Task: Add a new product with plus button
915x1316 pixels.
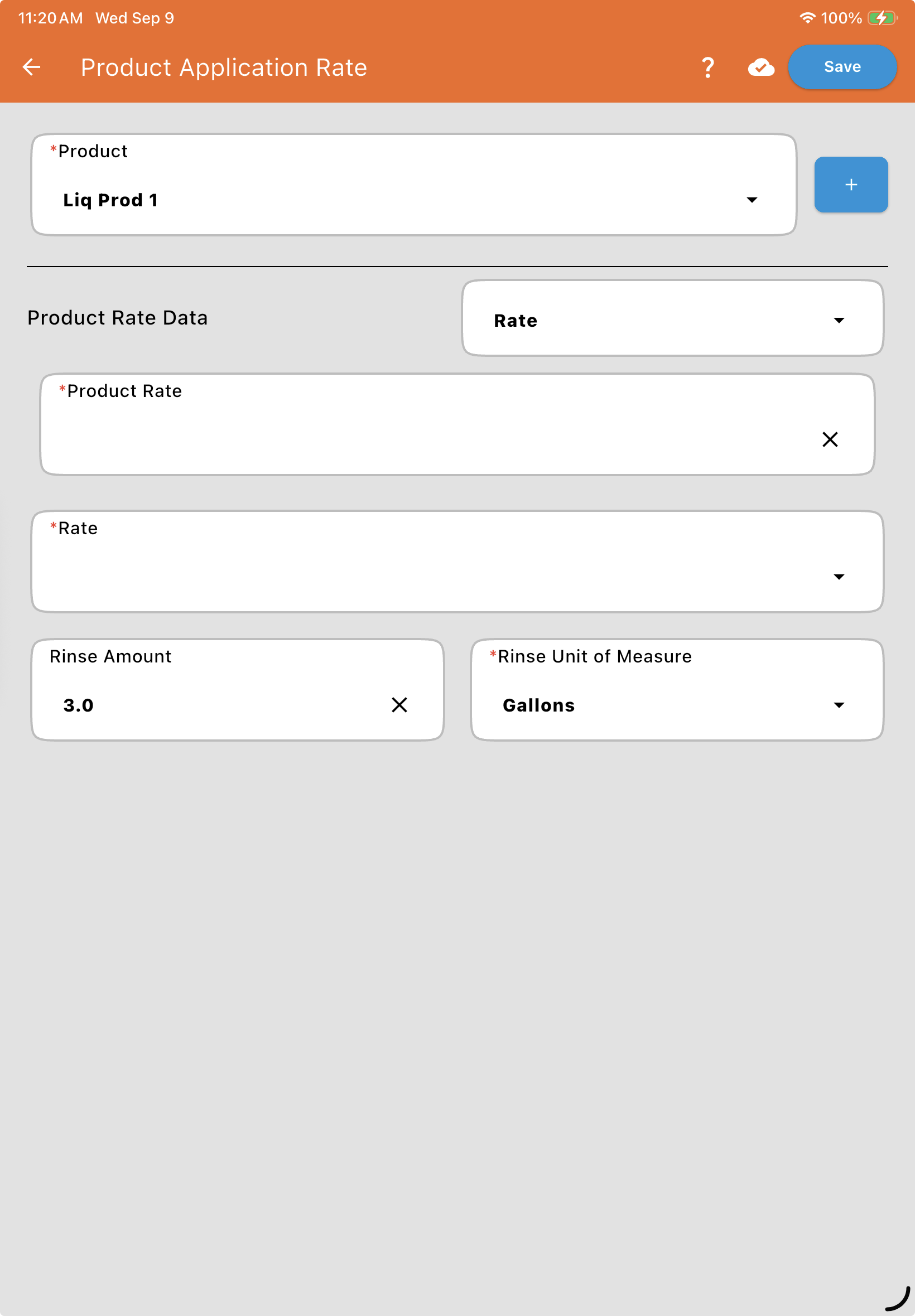Action: click(851, 185)
